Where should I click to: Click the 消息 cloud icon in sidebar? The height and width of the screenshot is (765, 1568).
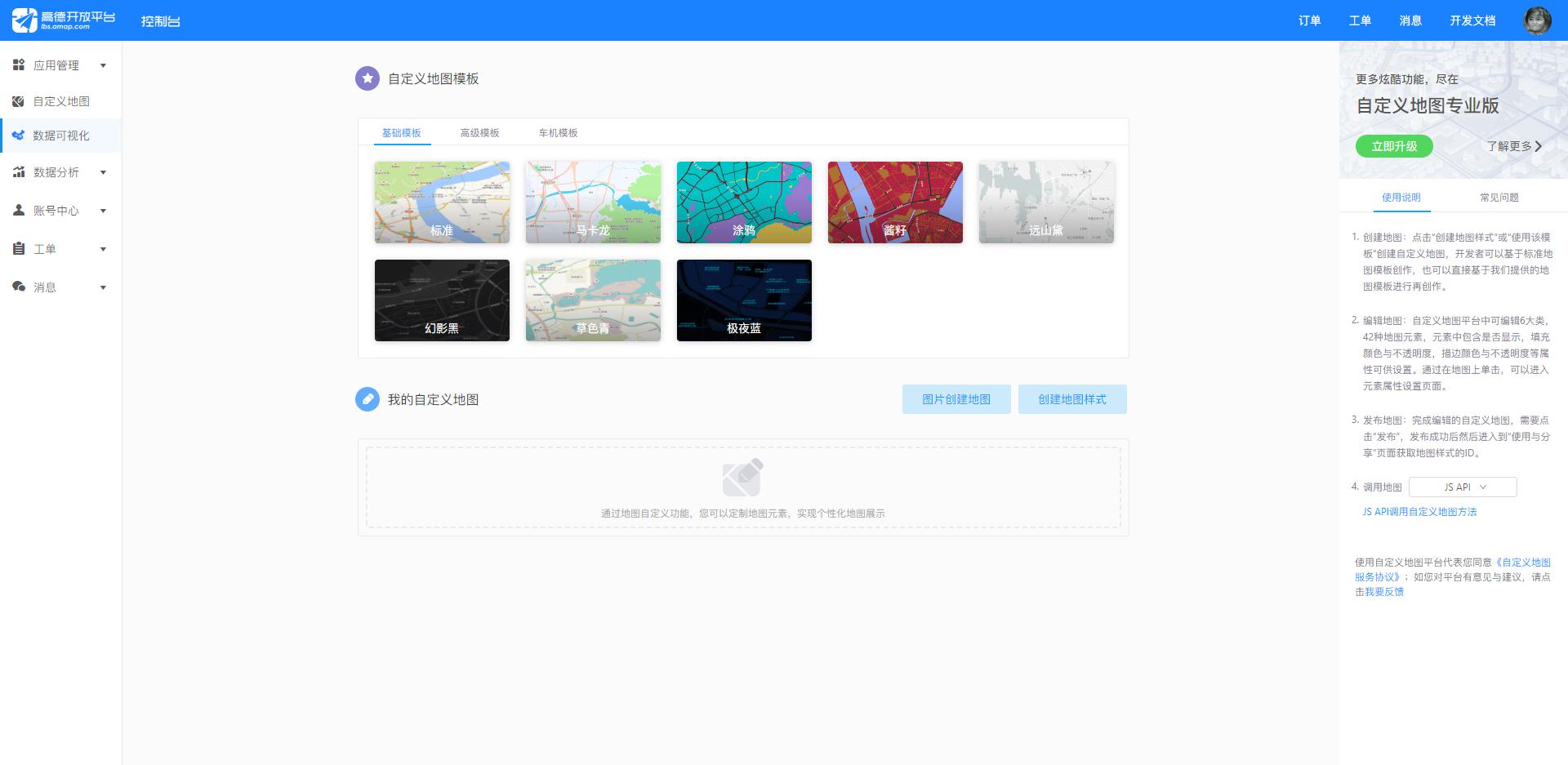pyautogui.click(x=18, y=287)
